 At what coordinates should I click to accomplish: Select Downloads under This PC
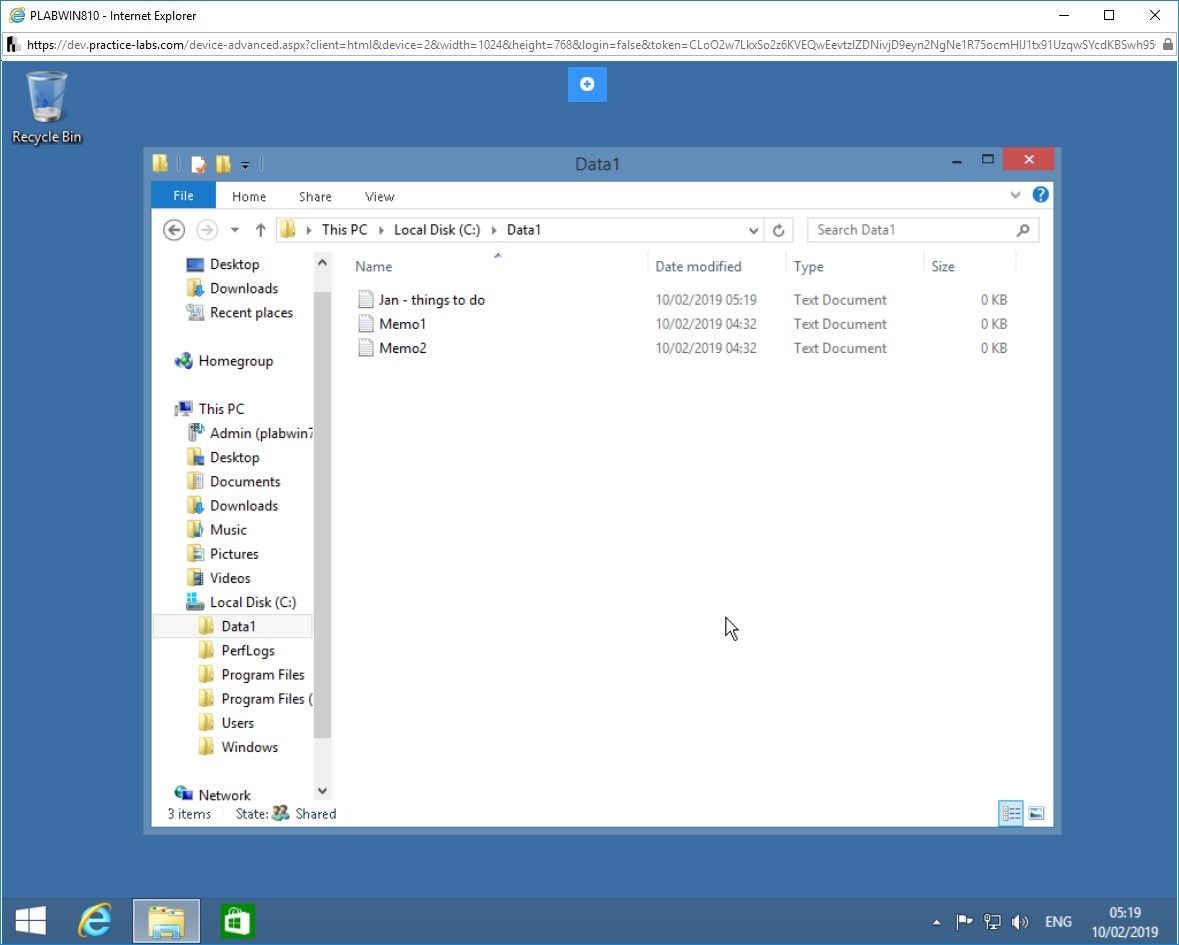pyautogui.click(x=244, y=505)
